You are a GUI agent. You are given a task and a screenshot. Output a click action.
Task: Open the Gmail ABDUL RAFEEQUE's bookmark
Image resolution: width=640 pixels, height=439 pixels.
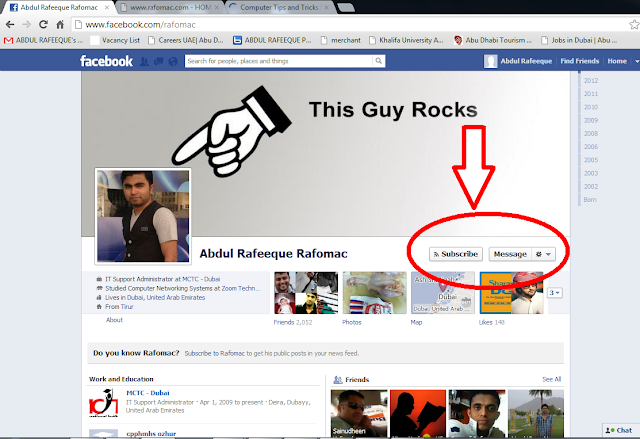43,40
